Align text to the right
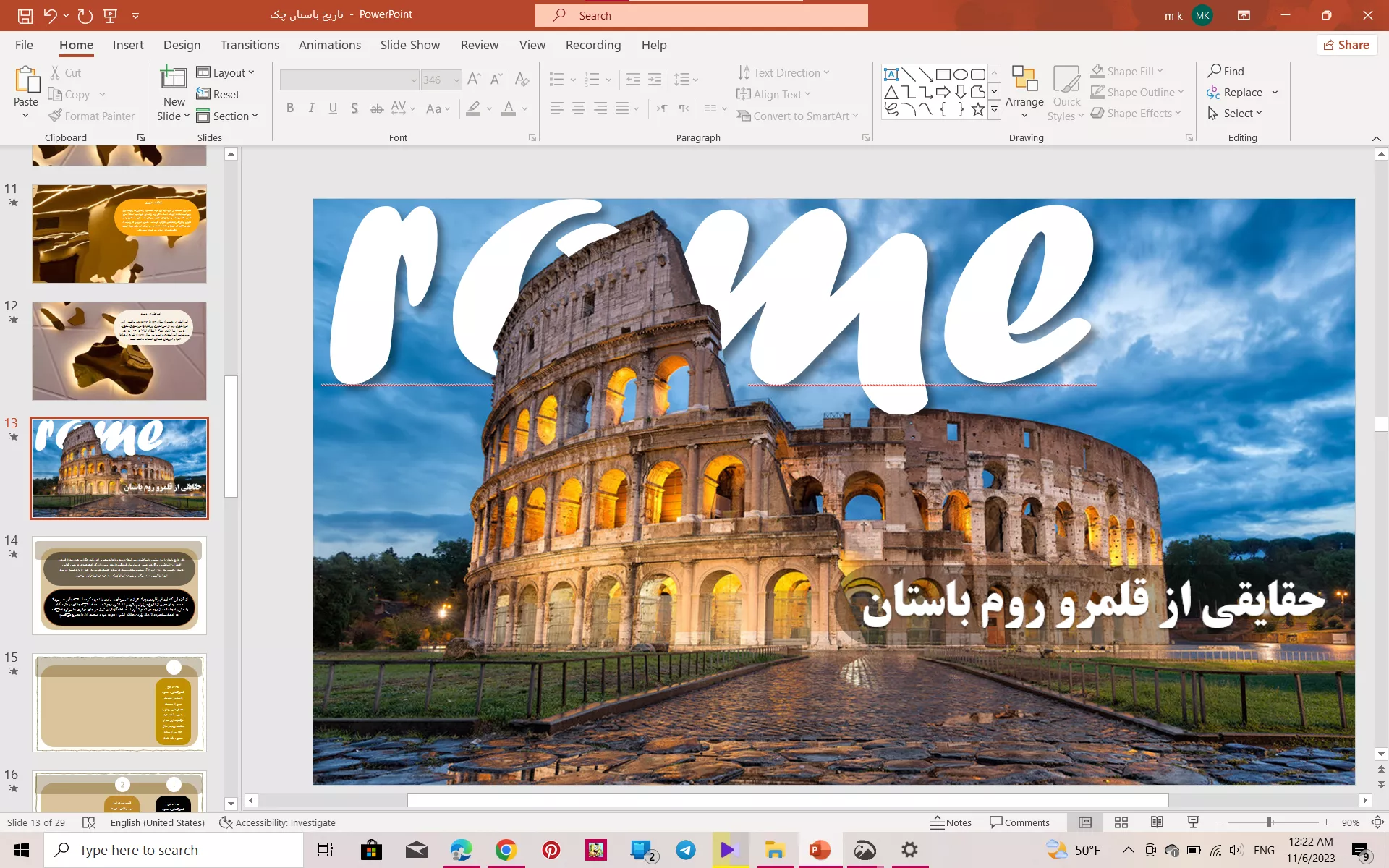 [600, 109]
